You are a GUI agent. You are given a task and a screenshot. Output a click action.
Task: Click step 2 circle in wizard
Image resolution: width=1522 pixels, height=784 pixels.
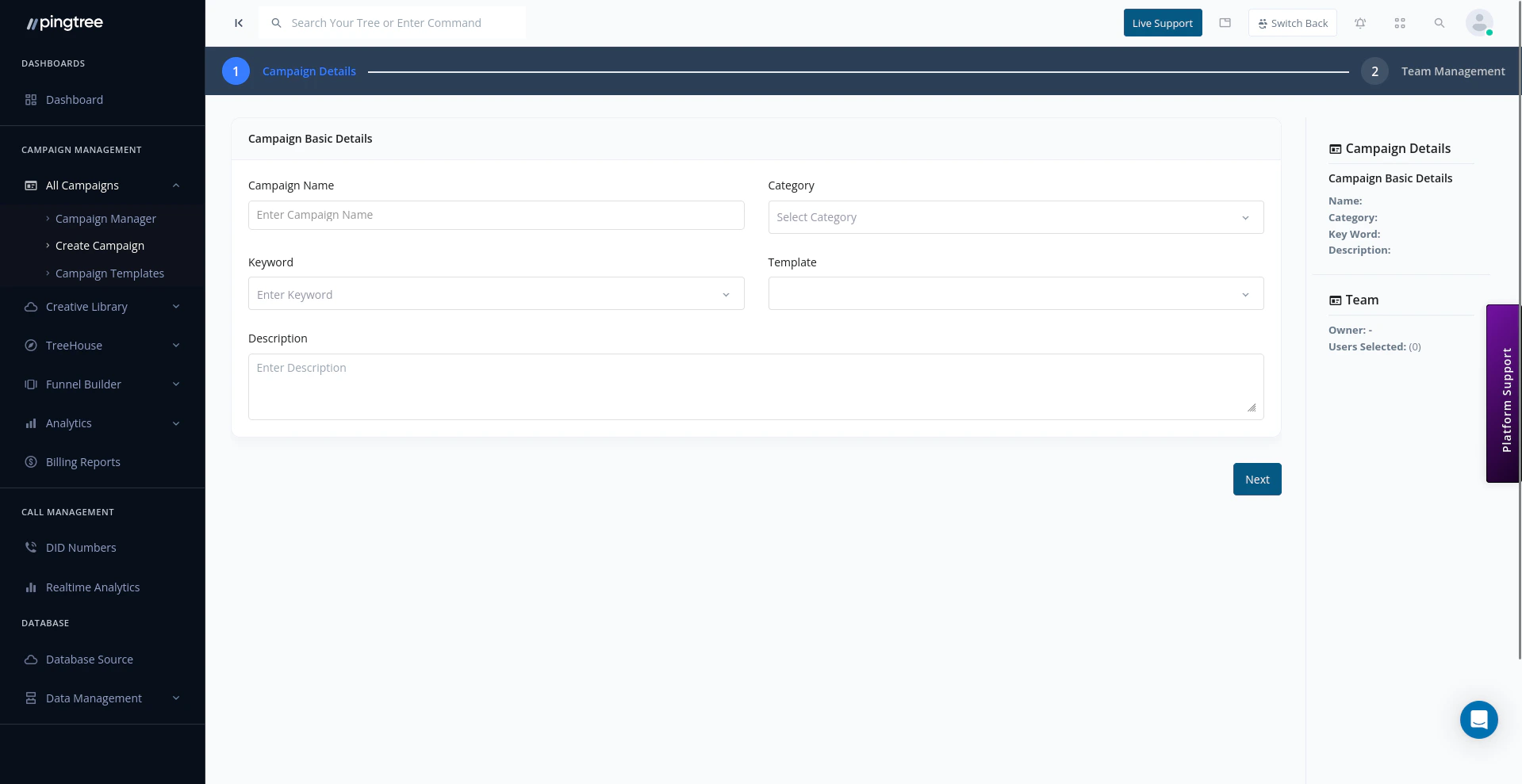tap(1374, 71)
